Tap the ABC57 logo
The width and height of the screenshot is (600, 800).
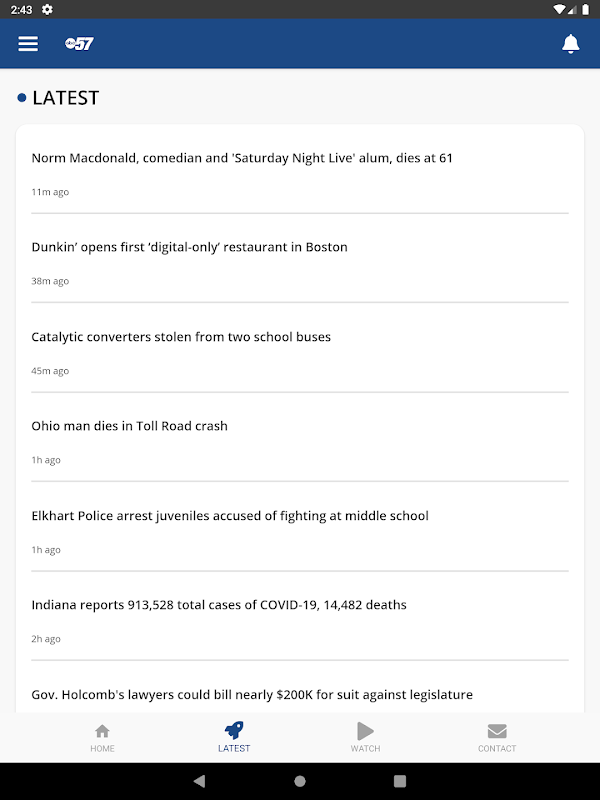click(79, 44)
